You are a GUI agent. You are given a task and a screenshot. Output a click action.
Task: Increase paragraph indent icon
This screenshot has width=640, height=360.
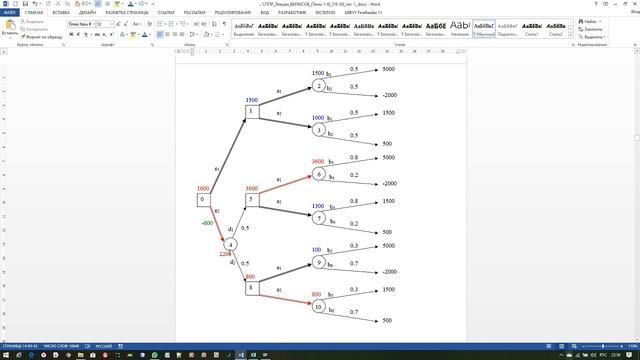tap(204, 24)
